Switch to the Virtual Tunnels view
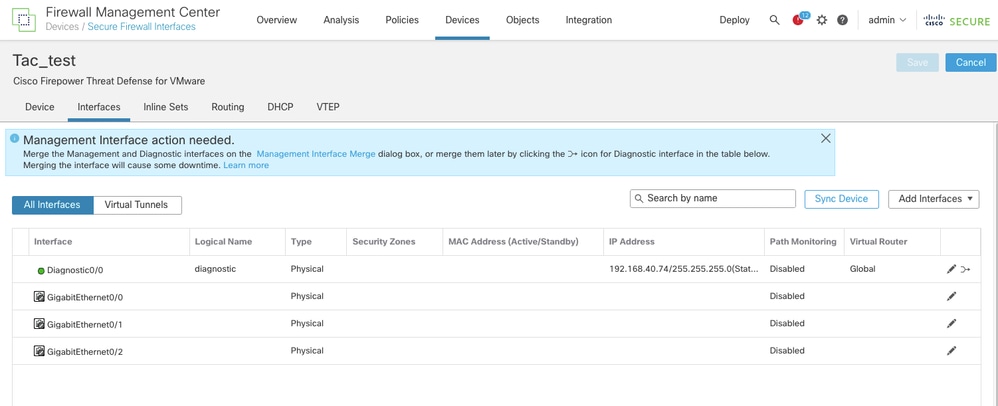998x406 pixels. point(137,205)
